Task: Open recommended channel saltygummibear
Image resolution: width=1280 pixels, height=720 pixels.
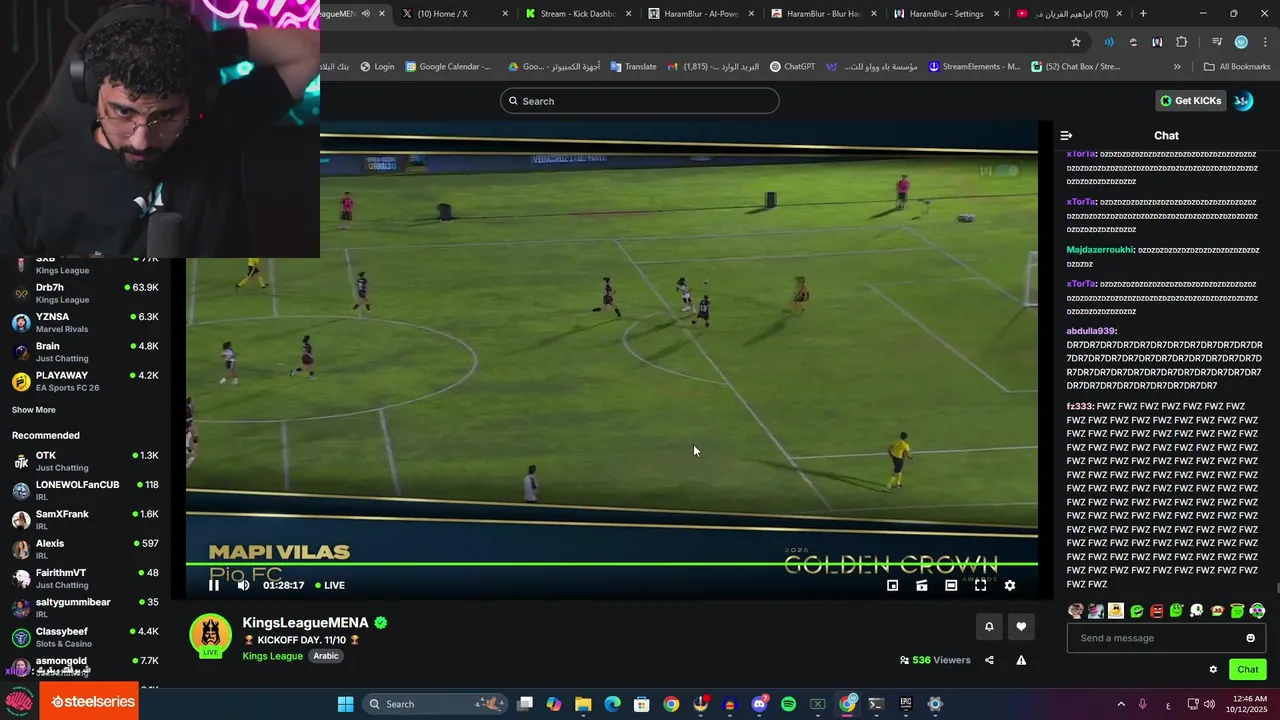Action: tap(85, 608)
